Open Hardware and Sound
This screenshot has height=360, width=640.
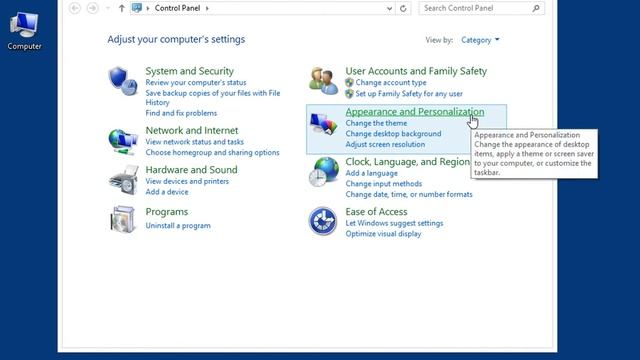point(191,170)
